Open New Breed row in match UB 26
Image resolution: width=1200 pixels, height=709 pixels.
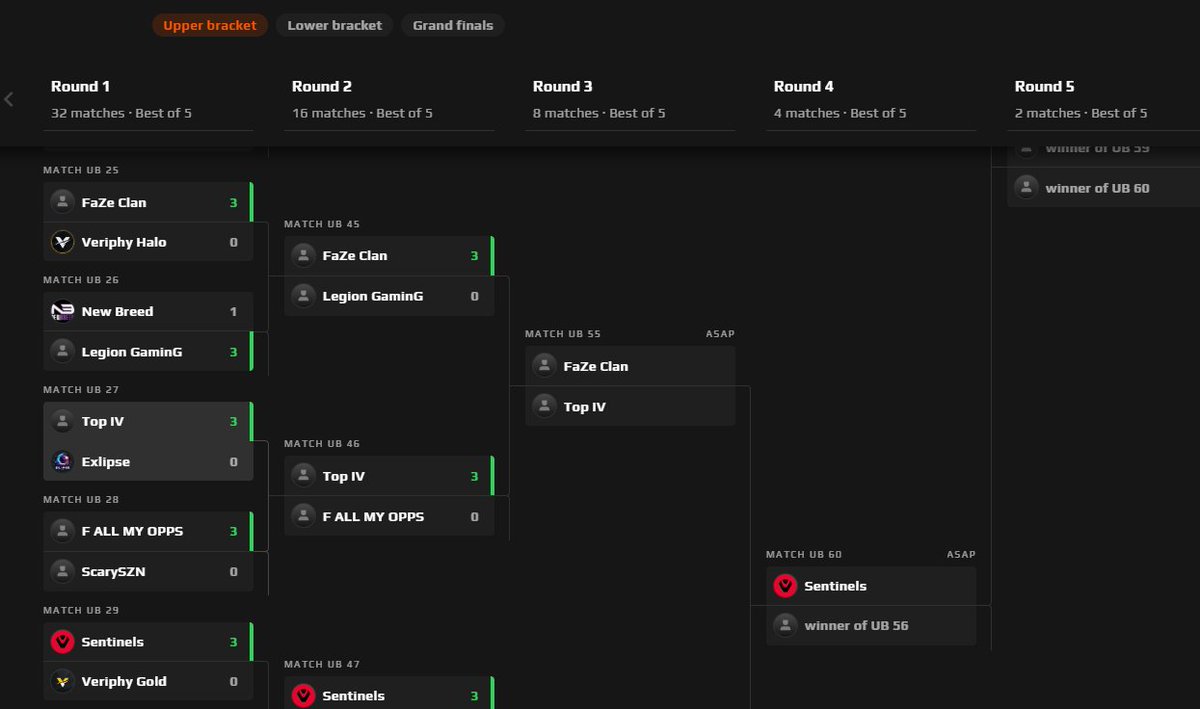[148, 311]
